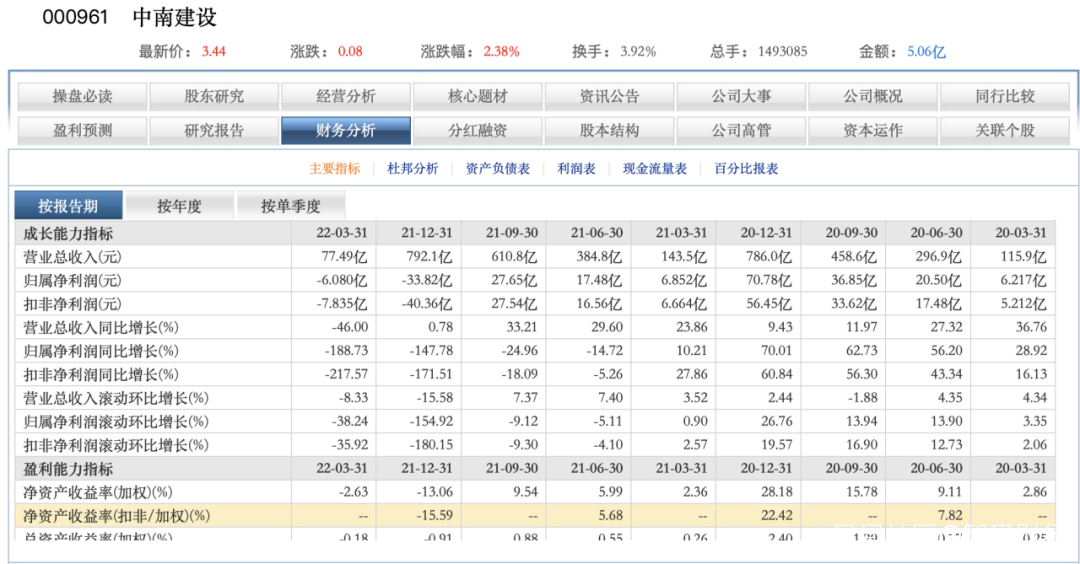Open 资讯公告 page
The image size is (1080, 564).
(609, 97)
